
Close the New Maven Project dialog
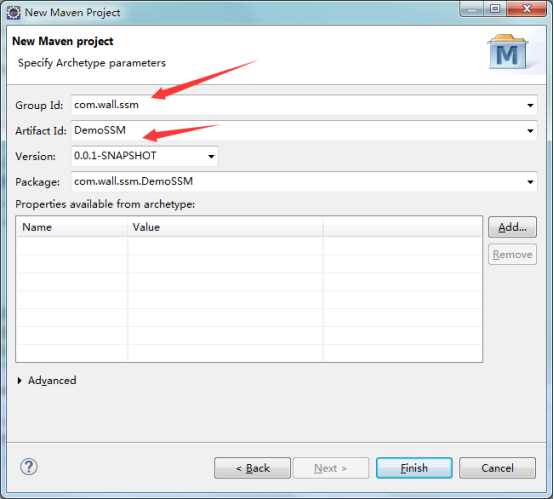526,8
